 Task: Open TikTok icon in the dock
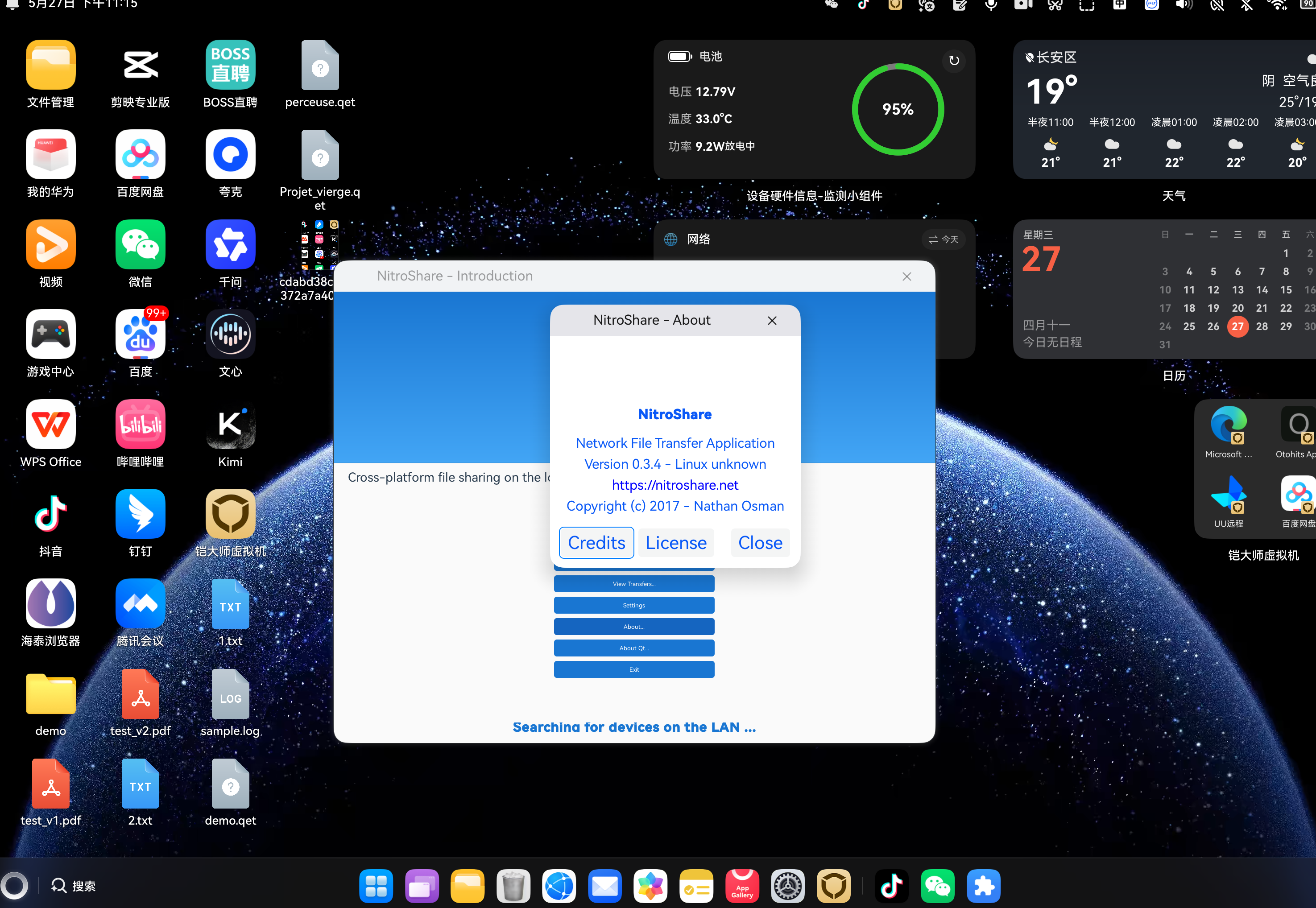click(892, 886)
